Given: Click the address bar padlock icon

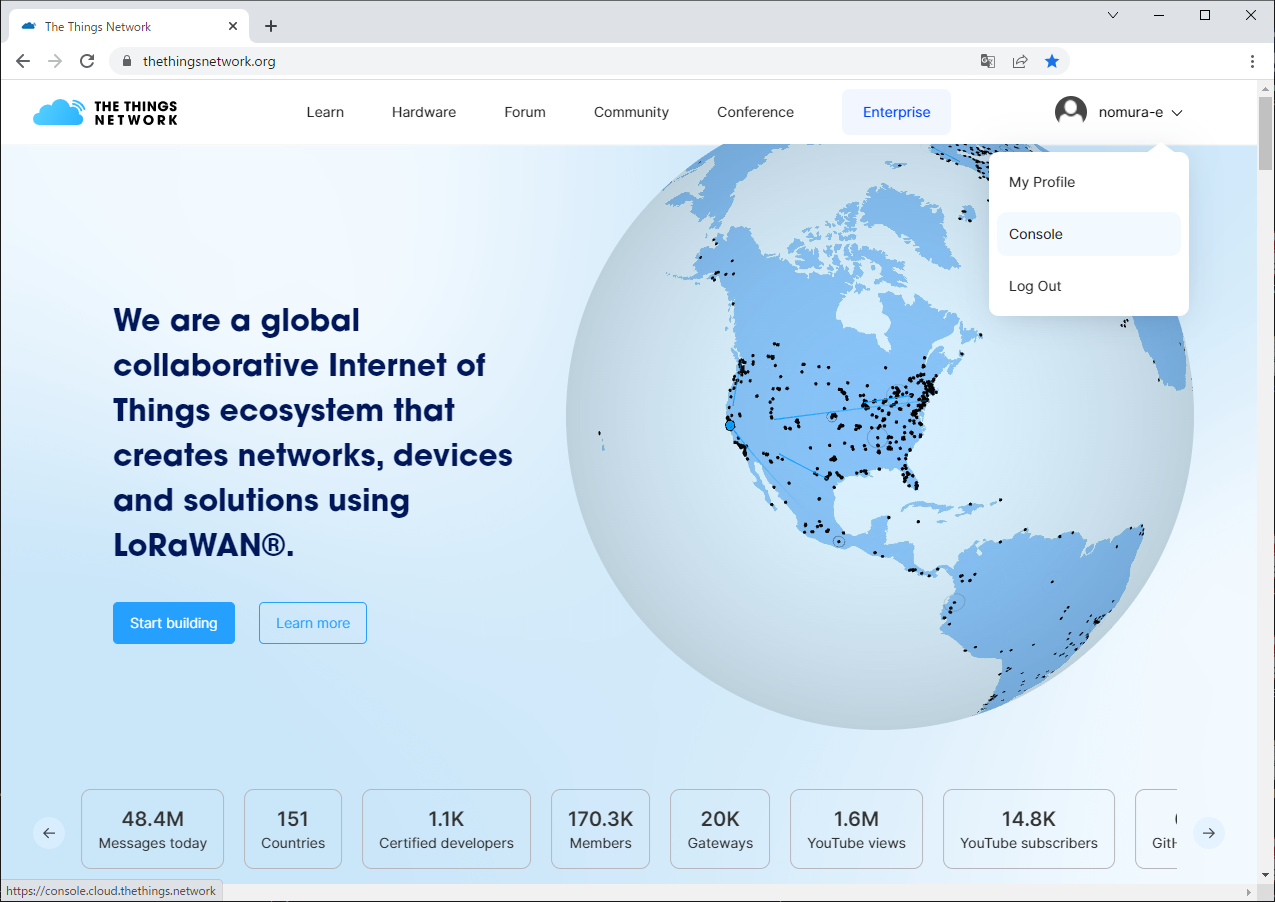Looking at the screenshot, I should coord(126,61).
